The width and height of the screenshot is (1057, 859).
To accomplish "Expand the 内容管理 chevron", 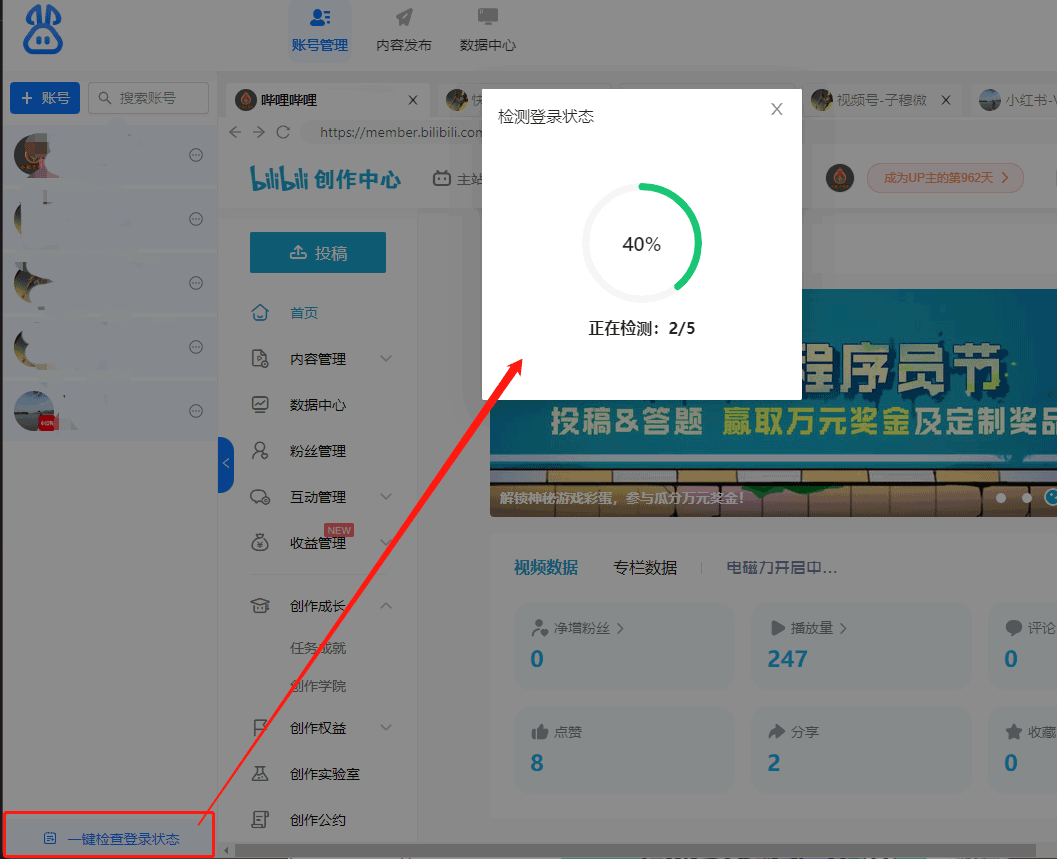I will coord(386,359).
